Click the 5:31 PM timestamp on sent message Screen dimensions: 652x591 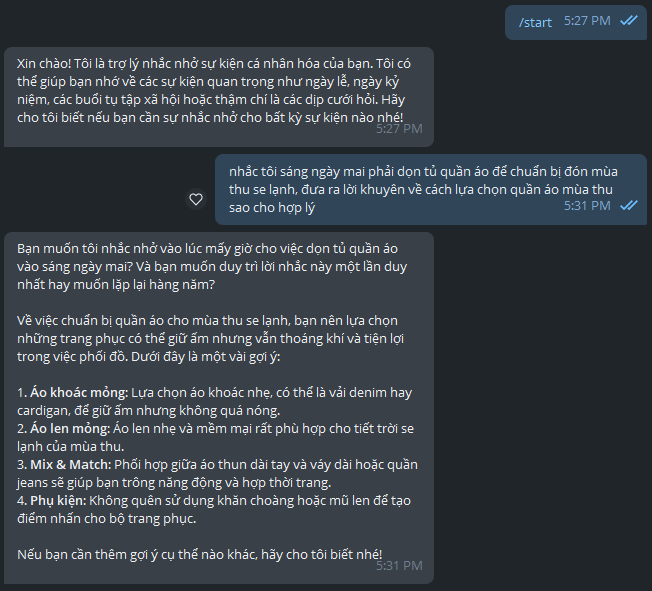click(587, 205)
